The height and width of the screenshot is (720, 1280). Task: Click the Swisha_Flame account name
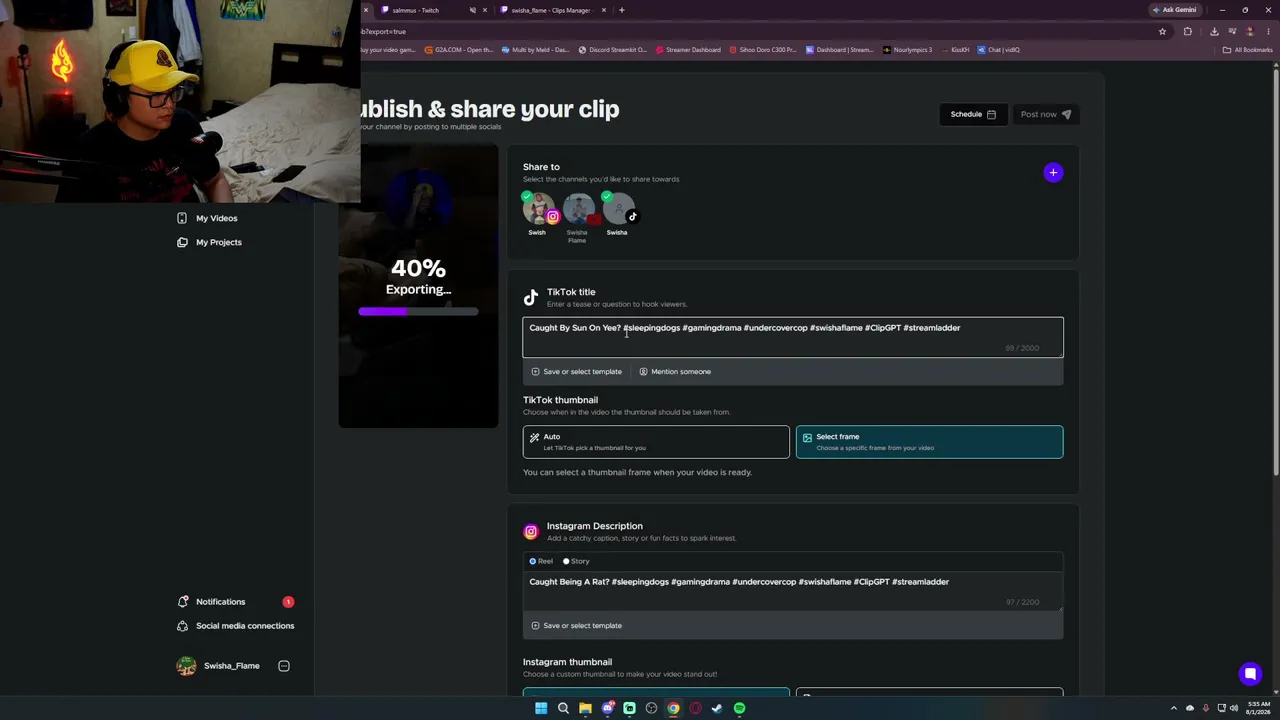click(231, 666)
